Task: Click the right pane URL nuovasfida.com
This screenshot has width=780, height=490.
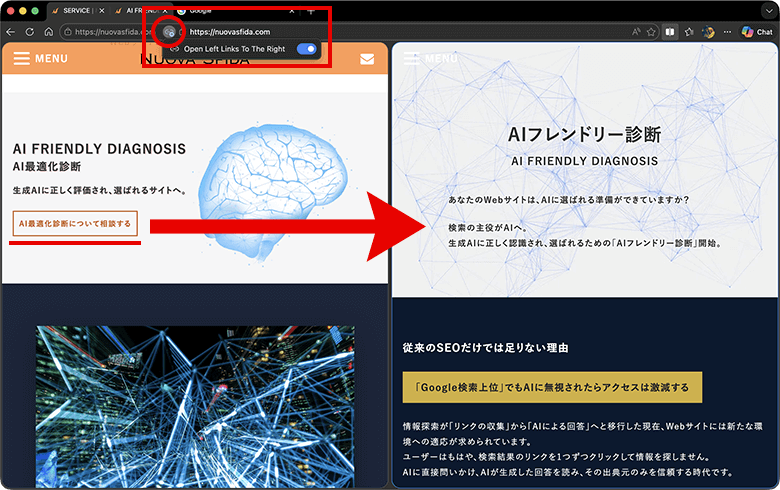Action: (230, 32)
